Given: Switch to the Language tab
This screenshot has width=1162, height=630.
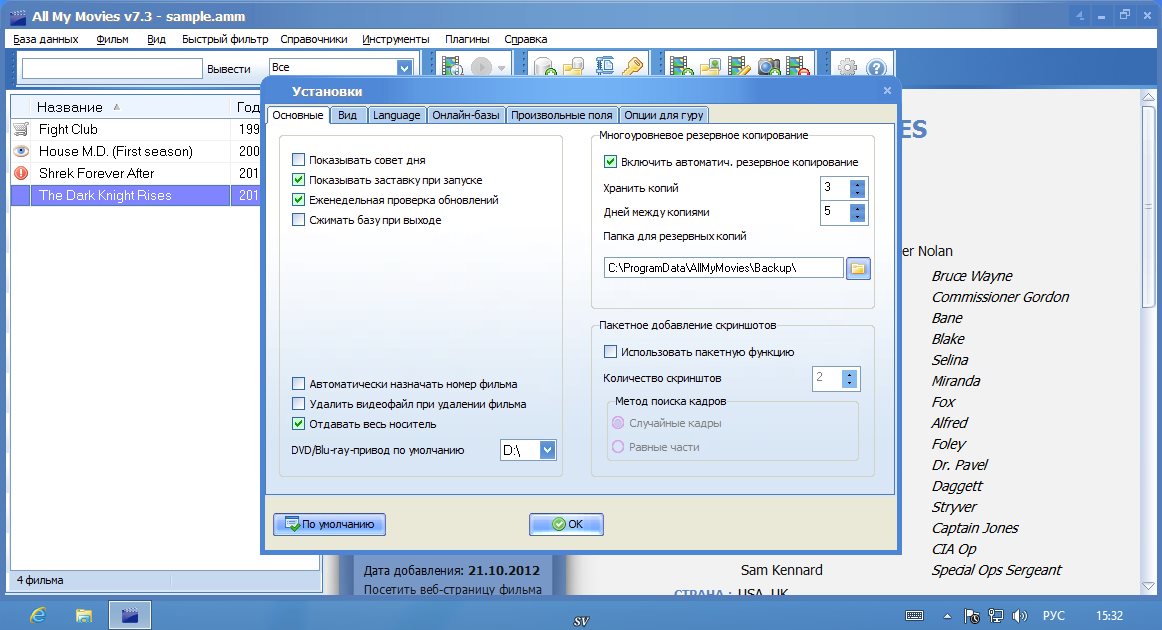Looking at the screenshot, I should (396, 115).
